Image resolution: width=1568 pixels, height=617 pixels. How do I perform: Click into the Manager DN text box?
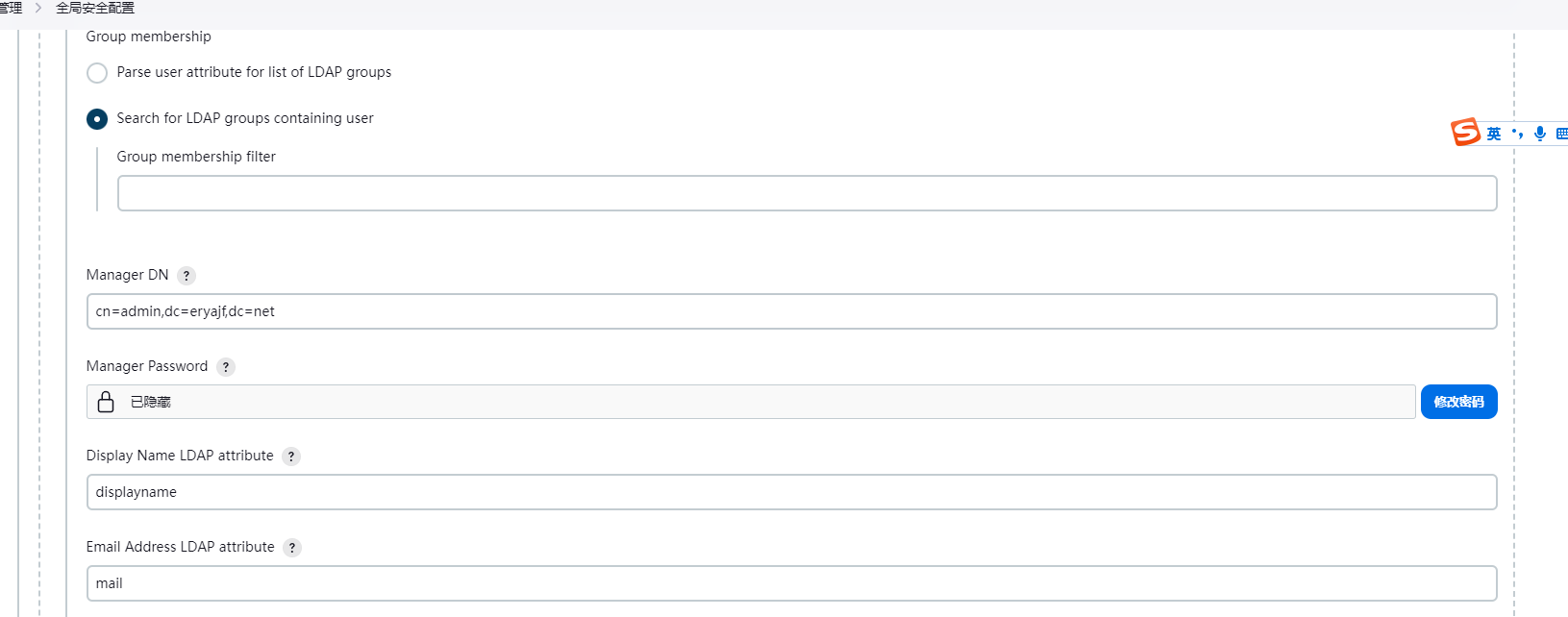coord(791,311)
